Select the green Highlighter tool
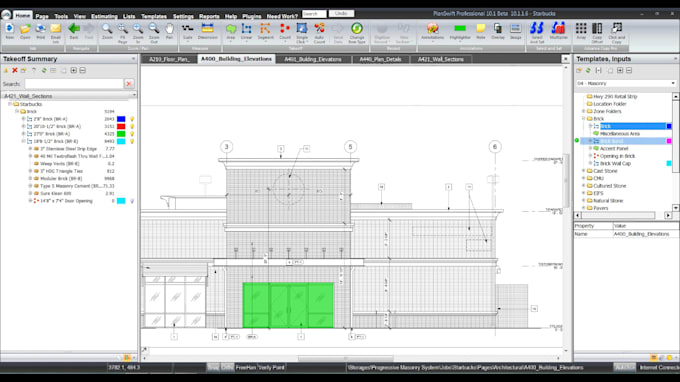Image resolution: width=680 pixels, height=382 pixels. click(x=460, y=29)
